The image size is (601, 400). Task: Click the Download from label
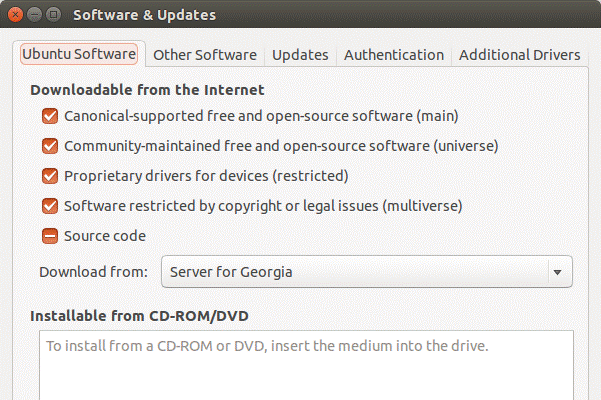[x=94, y=272]
